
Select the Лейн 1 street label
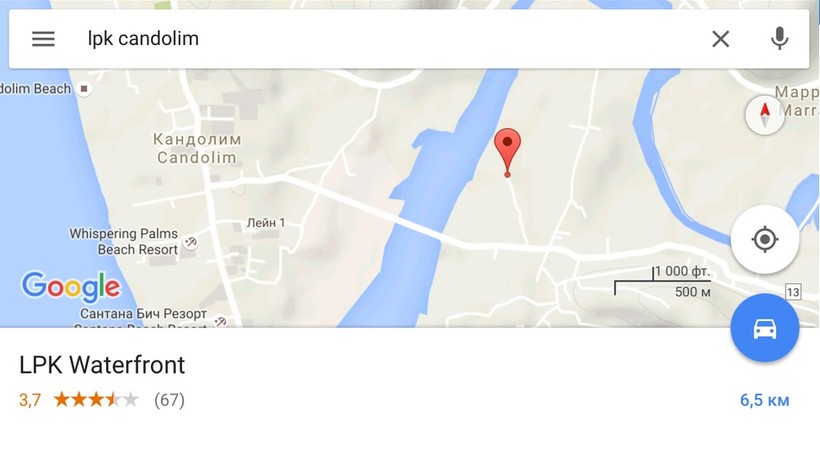266,223
